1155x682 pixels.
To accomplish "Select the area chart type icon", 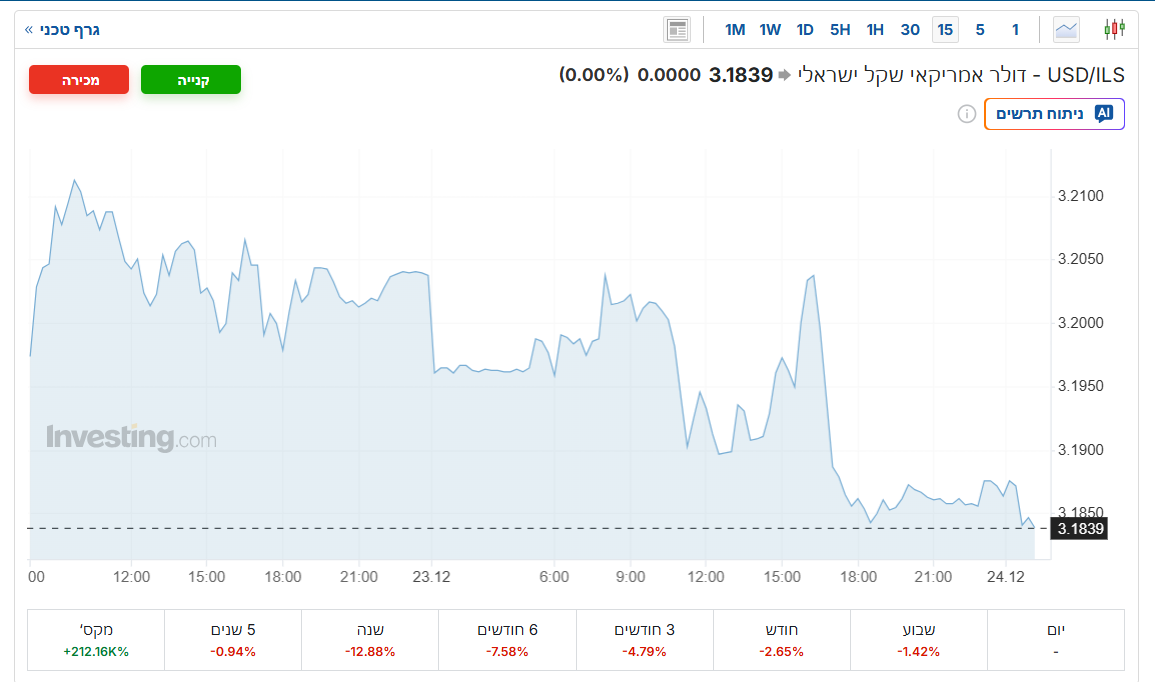I will click(x=1067, y=29).
